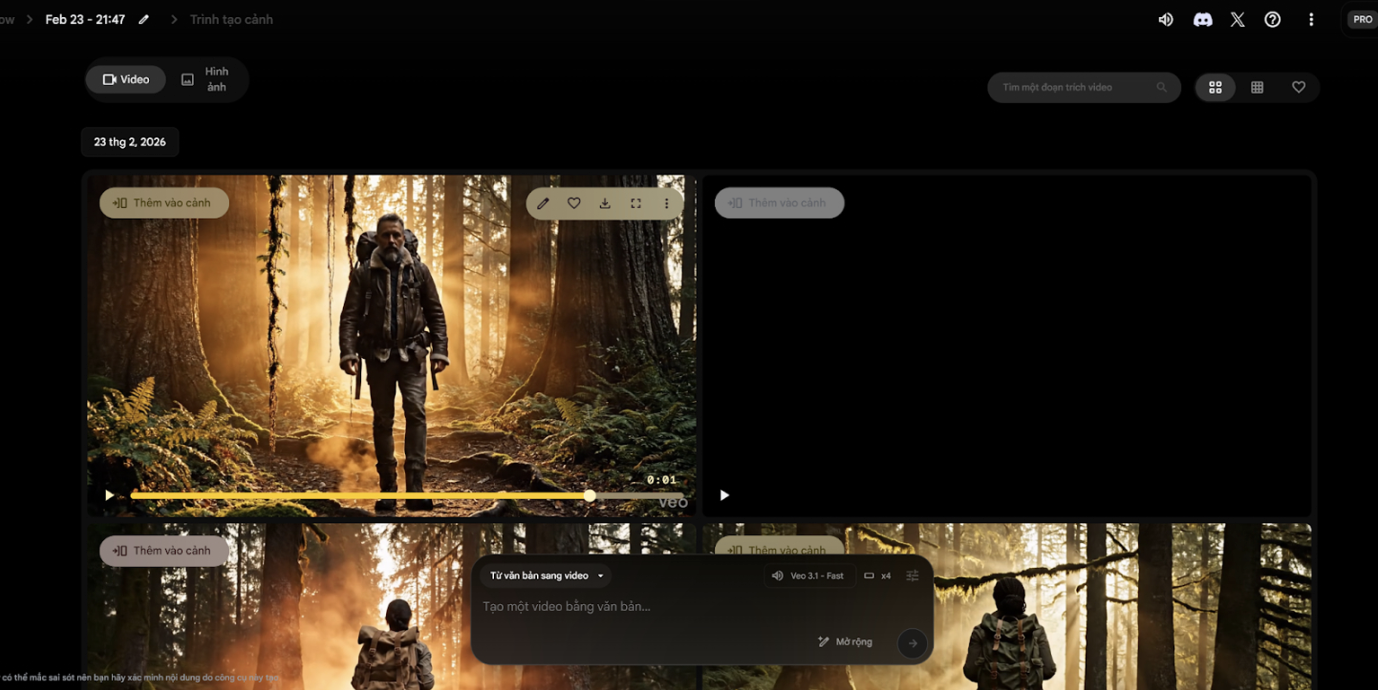Expand the 'Từ văn bản sang video' dropdown

546,576
